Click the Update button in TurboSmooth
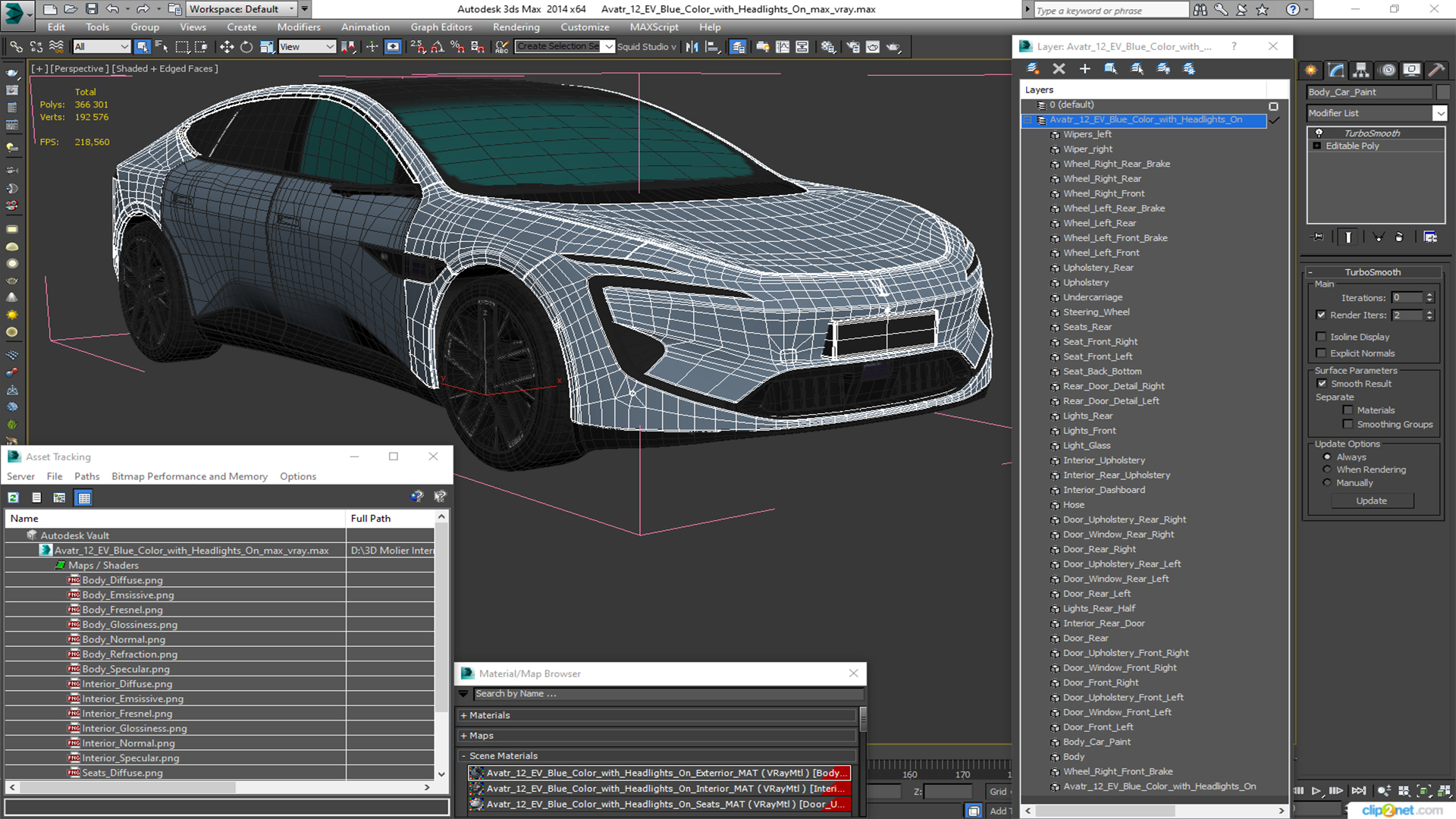This screenshot has width=1456, height=819. [1371, 500]
